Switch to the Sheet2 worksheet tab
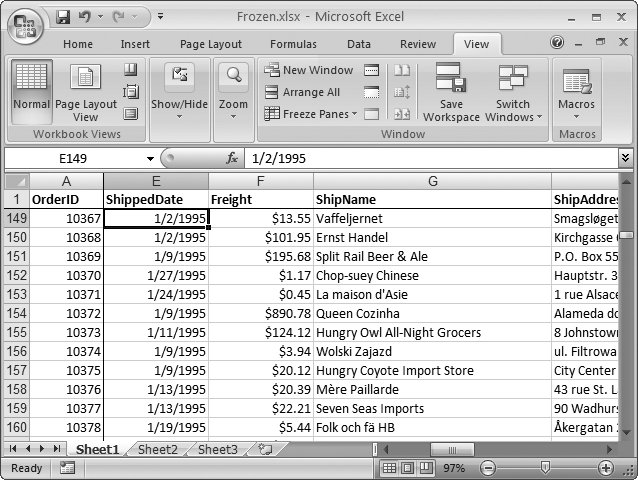 [x=157, y=450]
